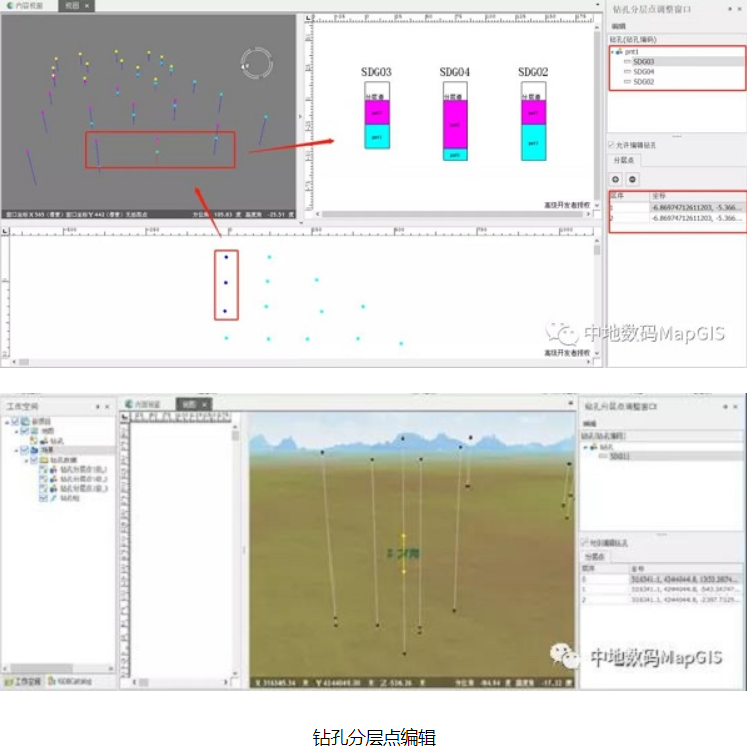Select SDG11 borehole in lower panel tree
747x748 pixels.
click(x=620, y=457)
